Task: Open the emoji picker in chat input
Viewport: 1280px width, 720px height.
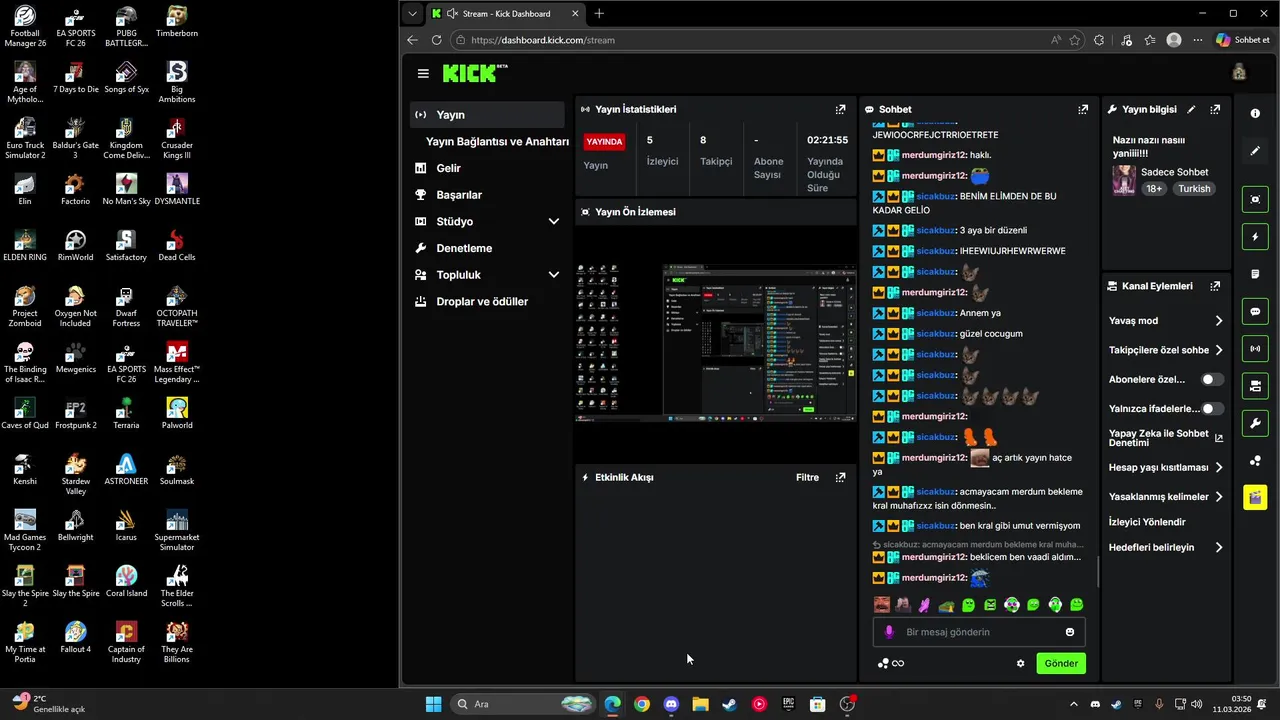Action: point(1070,632)
